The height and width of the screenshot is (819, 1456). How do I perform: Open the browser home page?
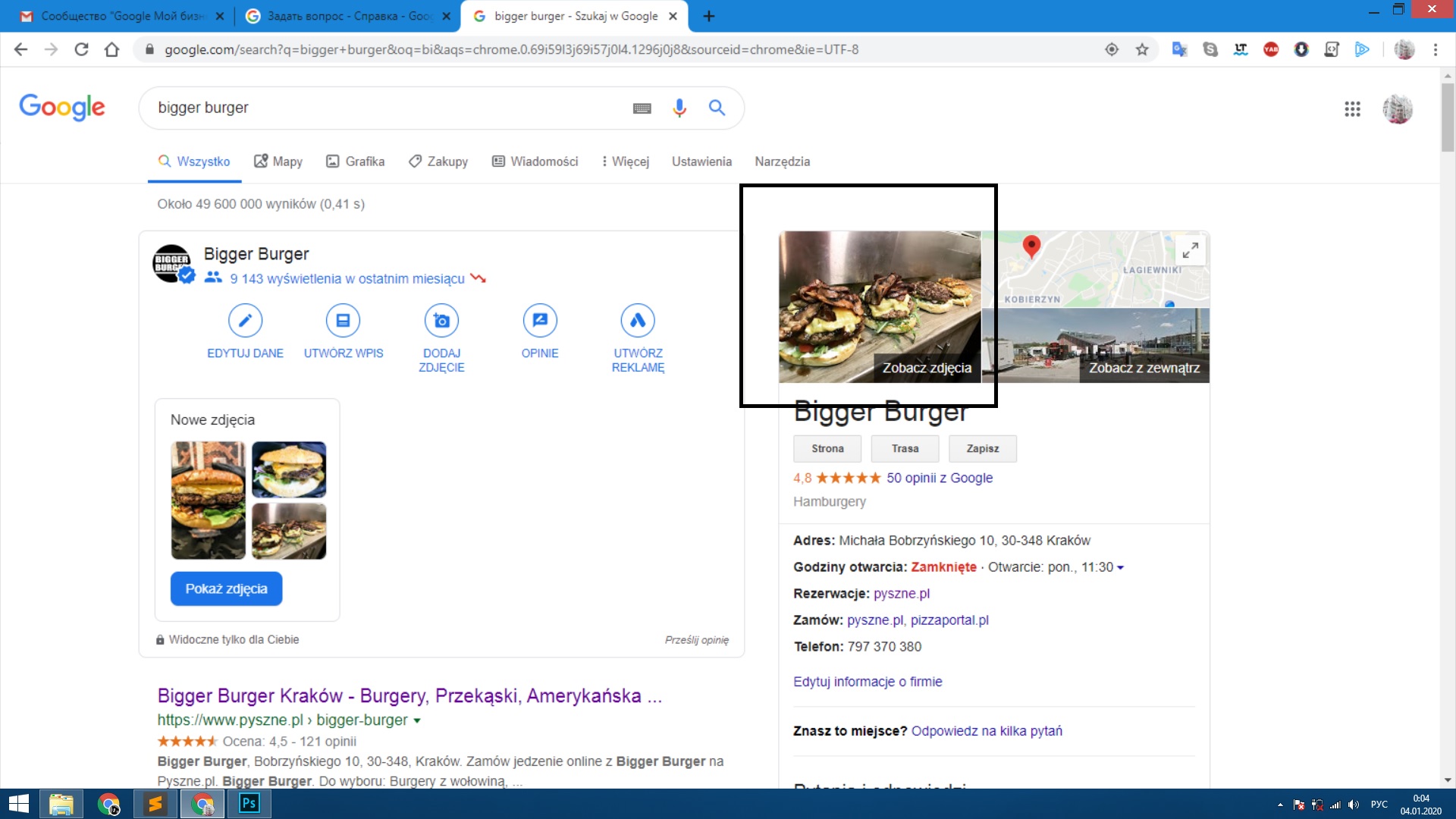click(x=112, y=49)
